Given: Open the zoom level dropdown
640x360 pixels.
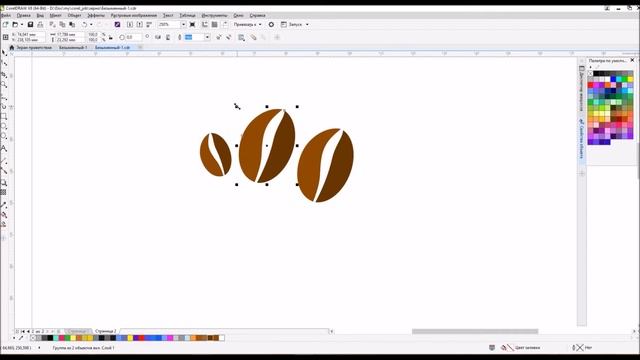Looking at the screenshot, I should coord(183,24).
